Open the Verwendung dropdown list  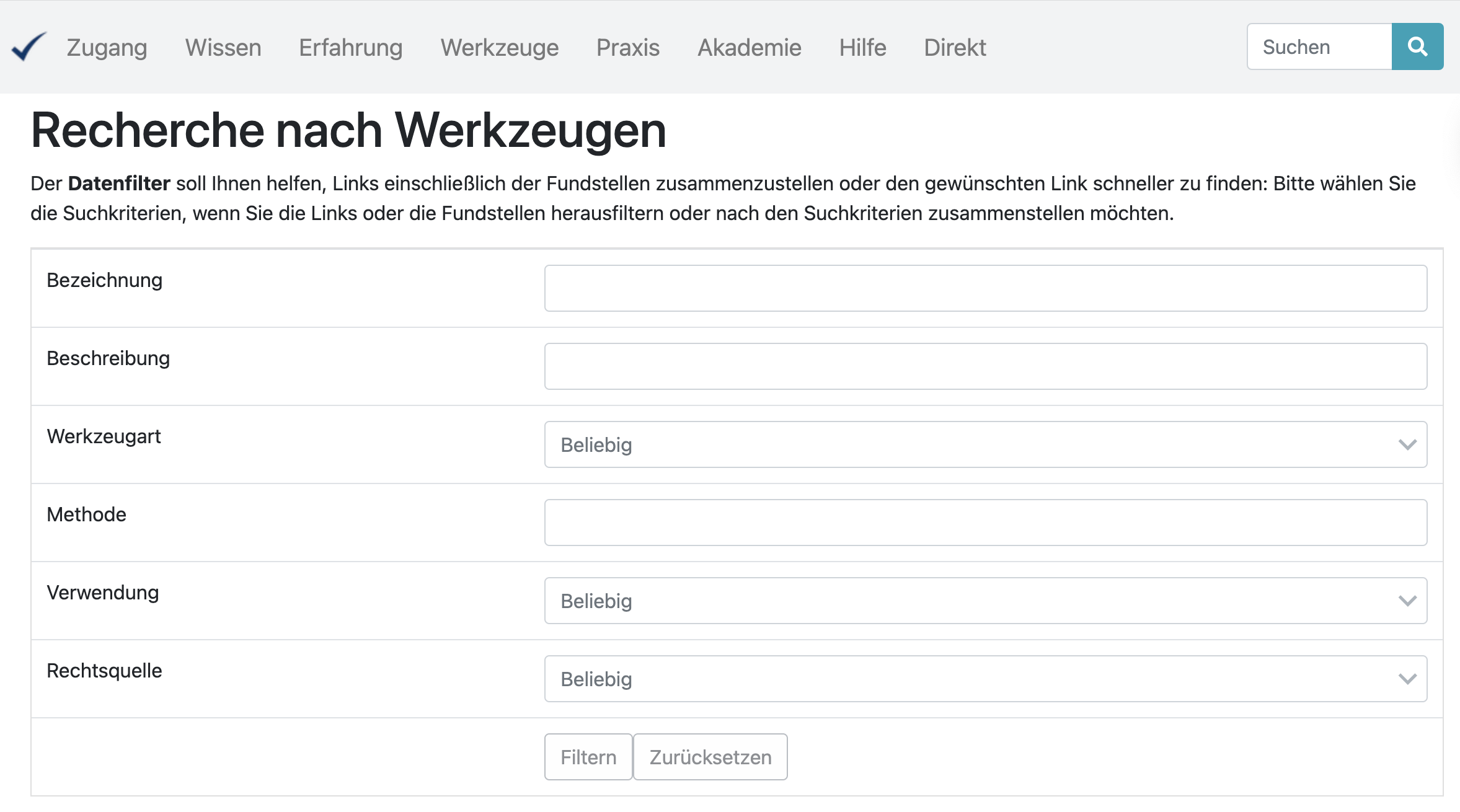(985, 601)
